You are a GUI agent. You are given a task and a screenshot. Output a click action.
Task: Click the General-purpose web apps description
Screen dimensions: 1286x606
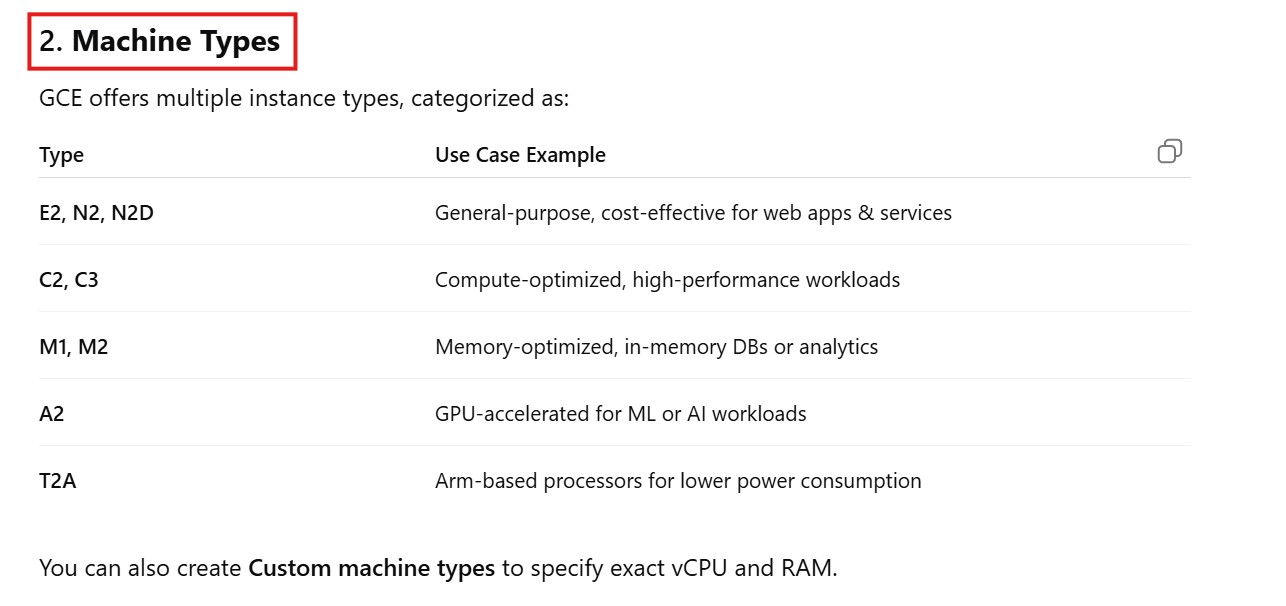click(x=693, y=213)
